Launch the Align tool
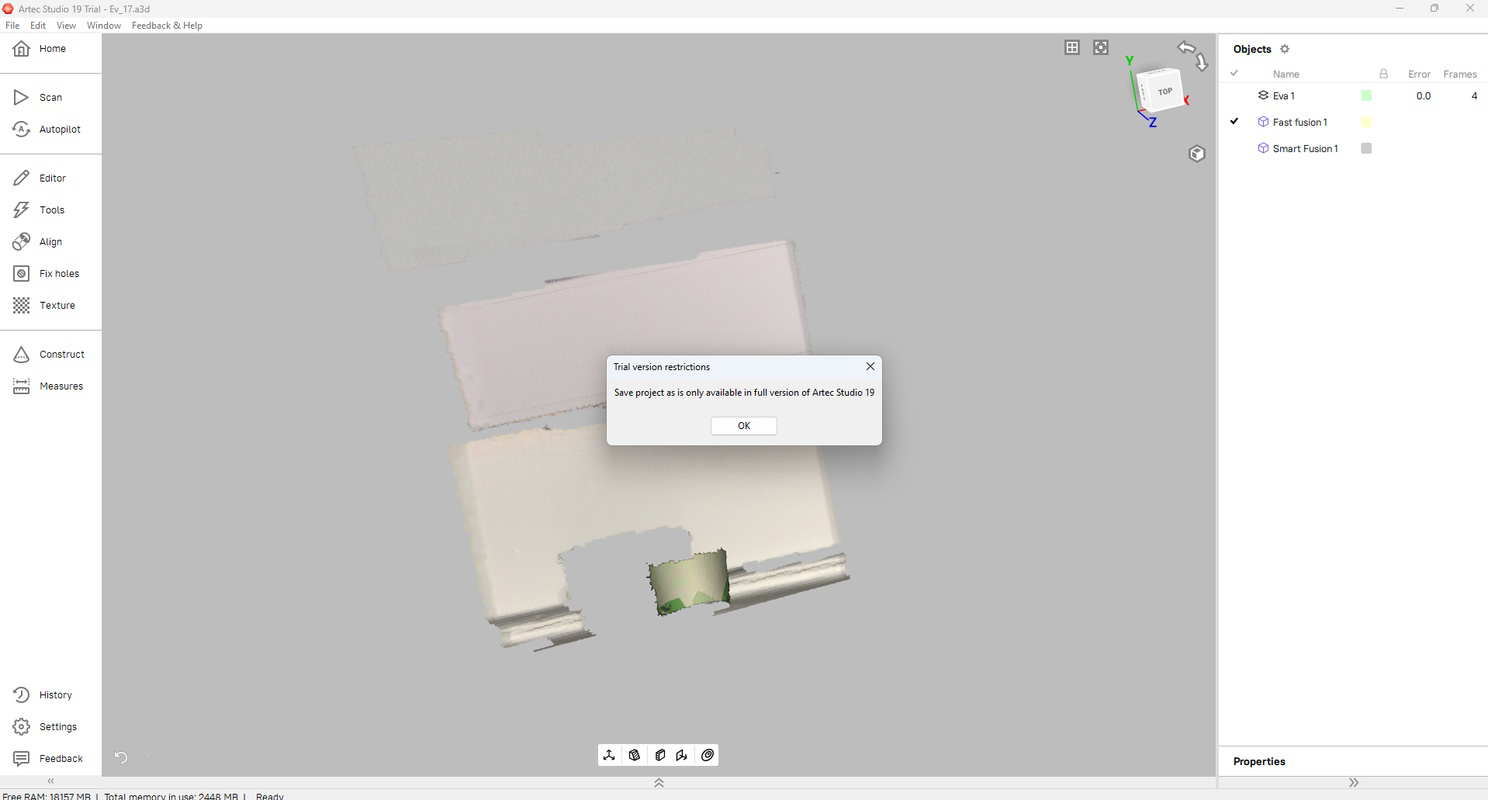Image resolution: width=1488 pixels, height=800 pixels. [50, 241]
